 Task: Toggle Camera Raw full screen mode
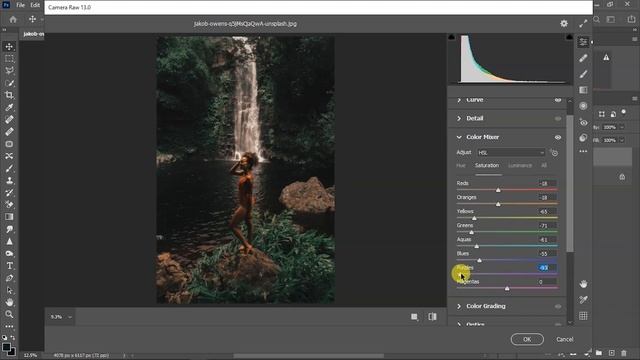583,24
